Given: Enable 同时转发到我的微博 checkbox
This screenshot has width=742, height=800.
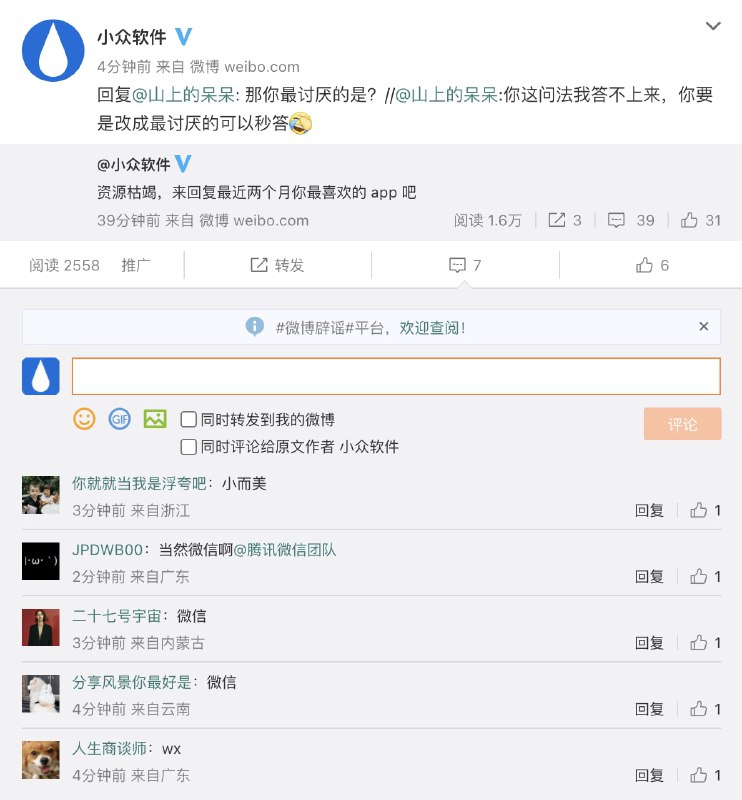Looking at the screenshot, I should point(188,420).
